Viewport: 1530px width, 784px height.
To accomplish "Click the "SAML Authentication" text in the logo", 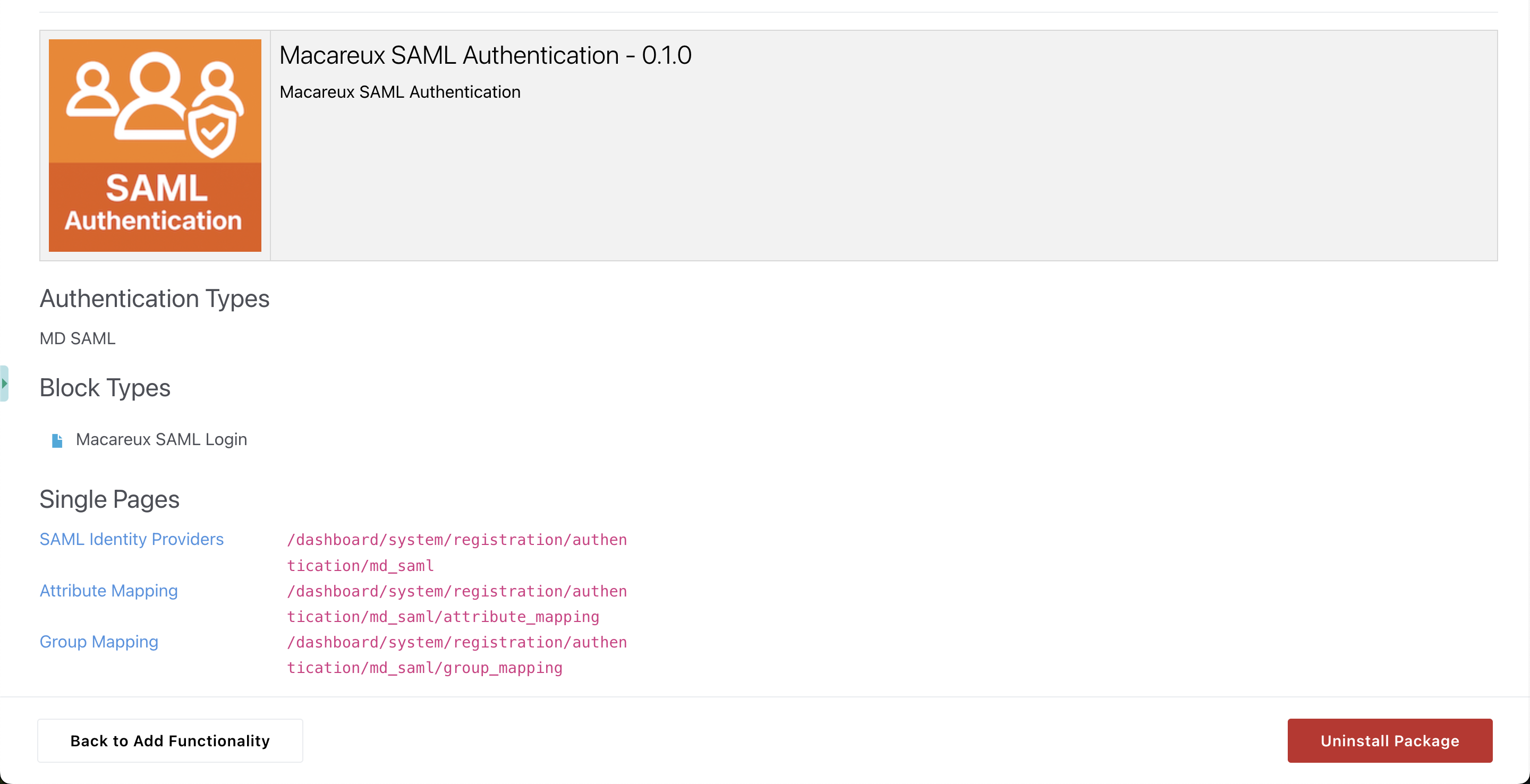I will tap(154, 203).
